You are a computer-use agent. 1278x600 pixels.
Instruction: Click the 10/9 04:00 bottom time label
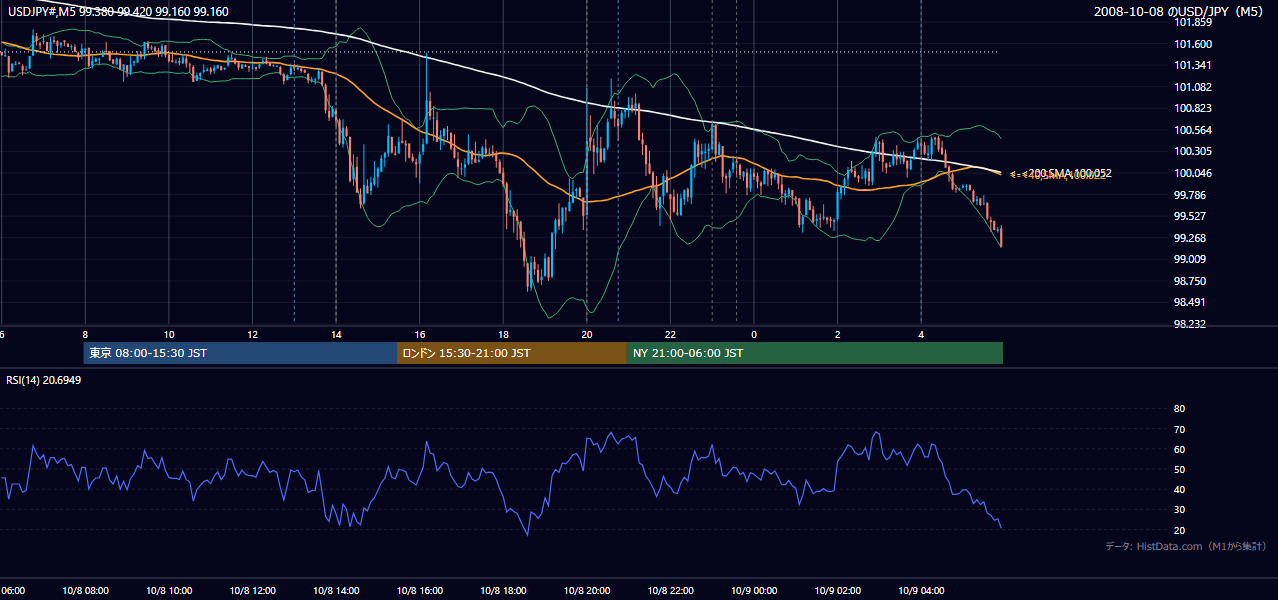[921, 591]
